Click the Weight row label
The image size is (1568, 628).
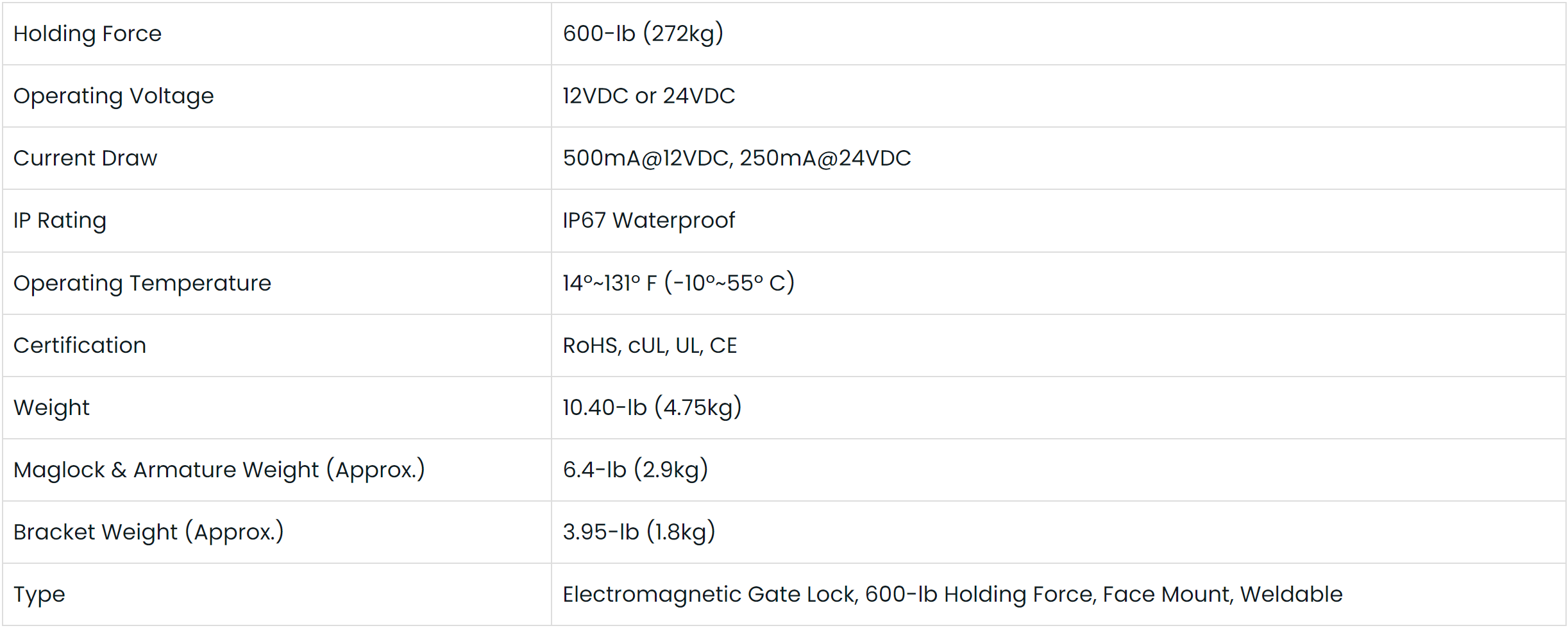51,407
